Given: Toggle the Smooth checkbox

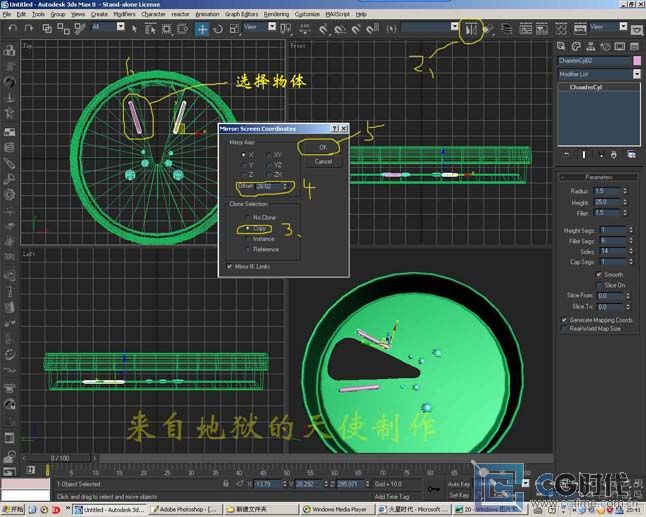Looking at the screenshot, I should click(x=599, y=274).
